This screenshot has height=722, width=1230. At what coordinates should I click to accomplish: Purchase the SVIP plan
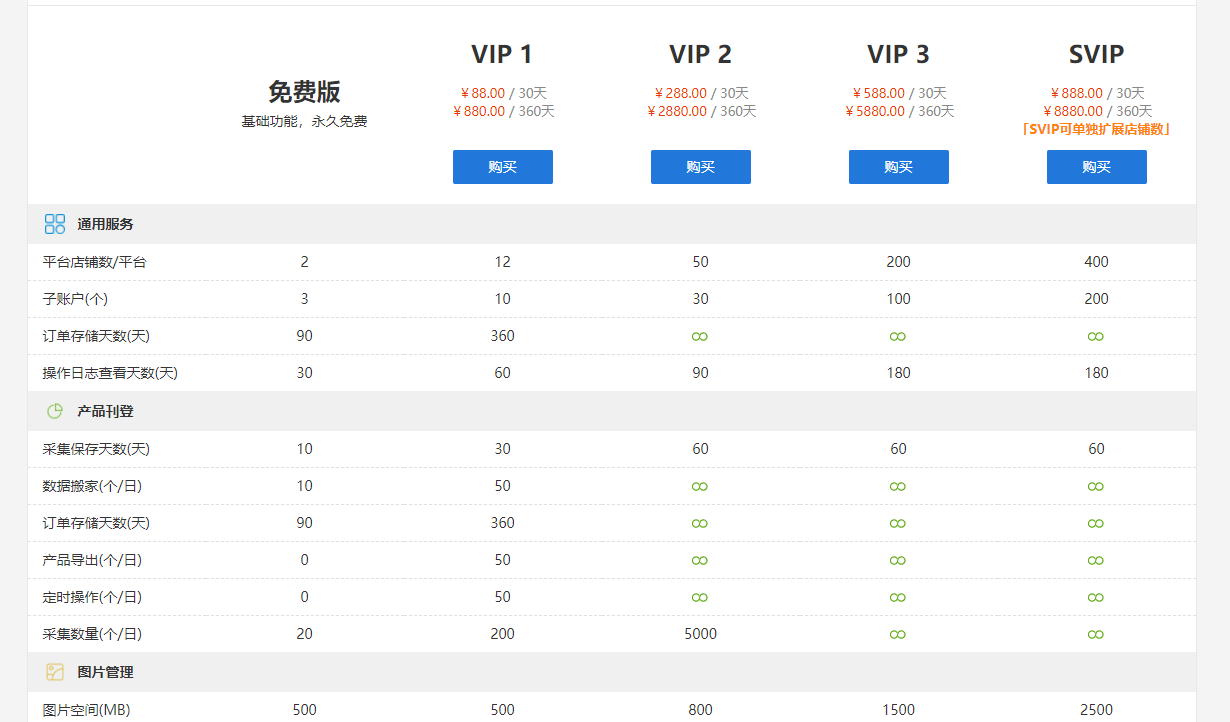pos(1096,167)
